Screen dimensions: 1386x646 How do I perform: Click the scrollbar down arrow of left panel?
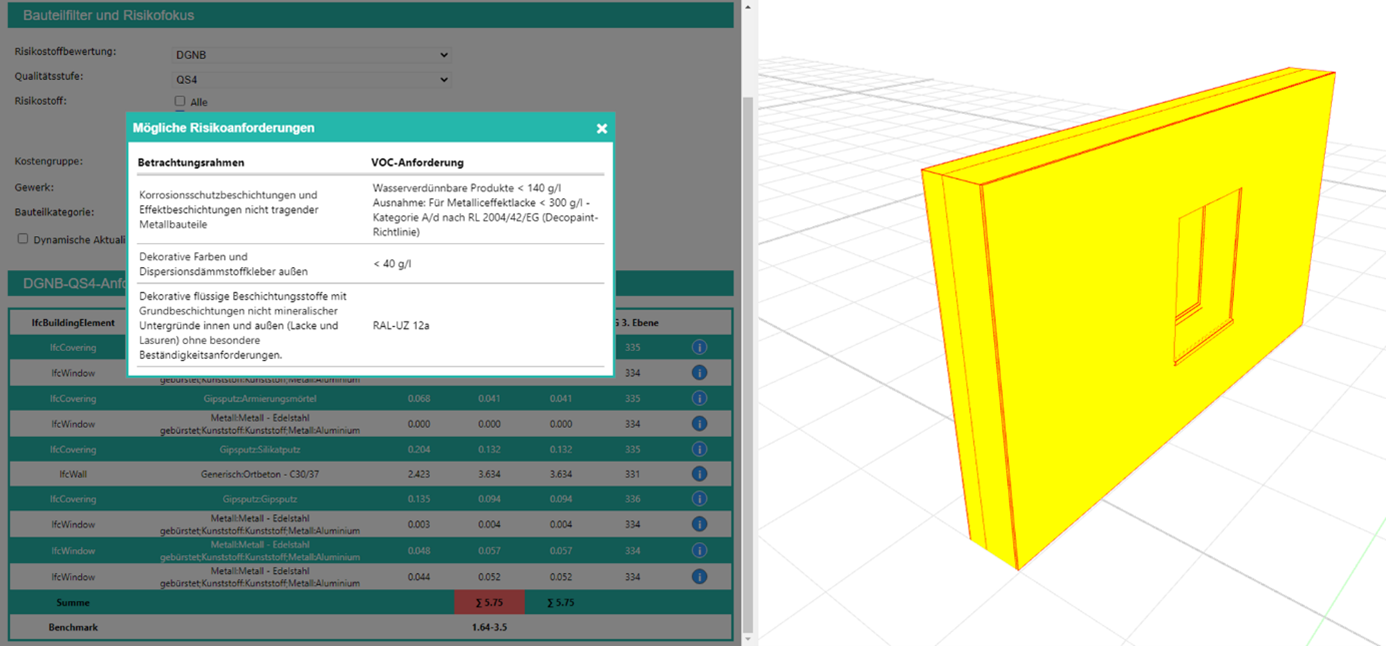pos(747,637)
